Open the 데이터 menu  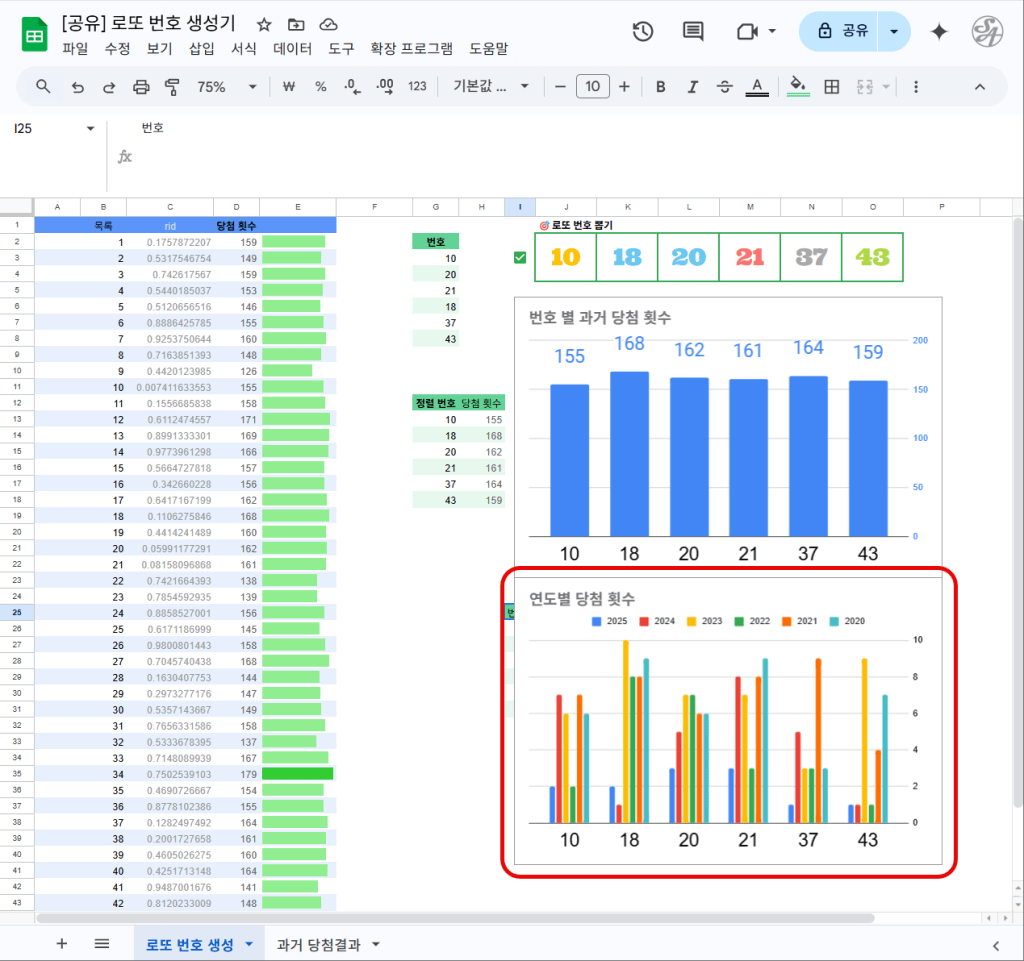coord(292,48)
